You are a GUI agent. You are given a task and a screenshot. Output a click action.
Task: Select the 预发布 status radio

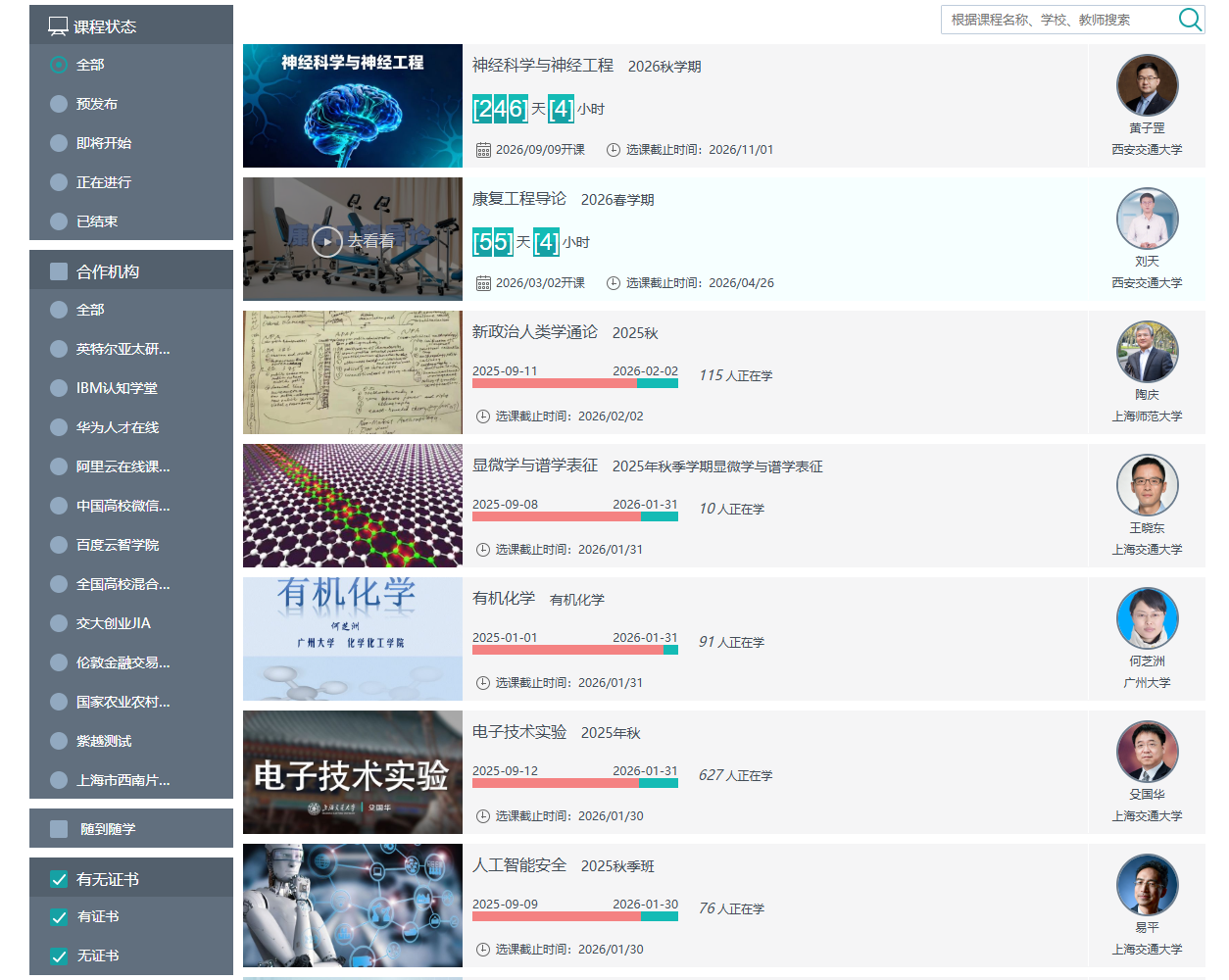(x=59, y=104)
